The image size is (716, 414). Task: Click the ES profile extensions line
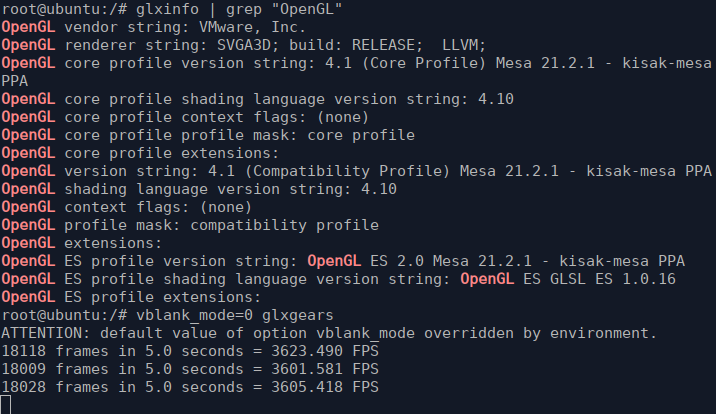[131, 297]
